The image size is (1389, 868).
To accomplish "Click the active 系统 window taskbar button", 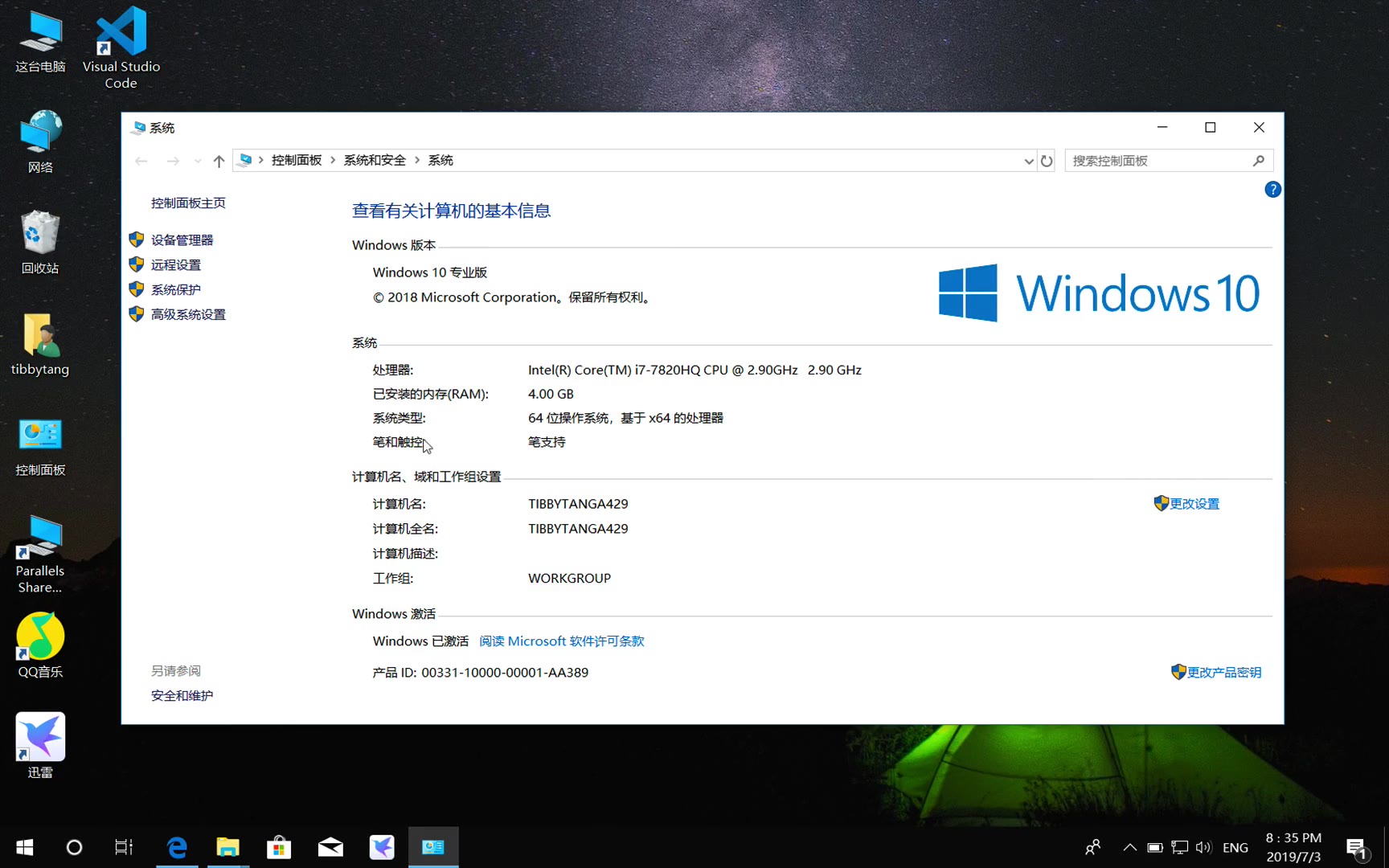I will click(x=433, y=847).
